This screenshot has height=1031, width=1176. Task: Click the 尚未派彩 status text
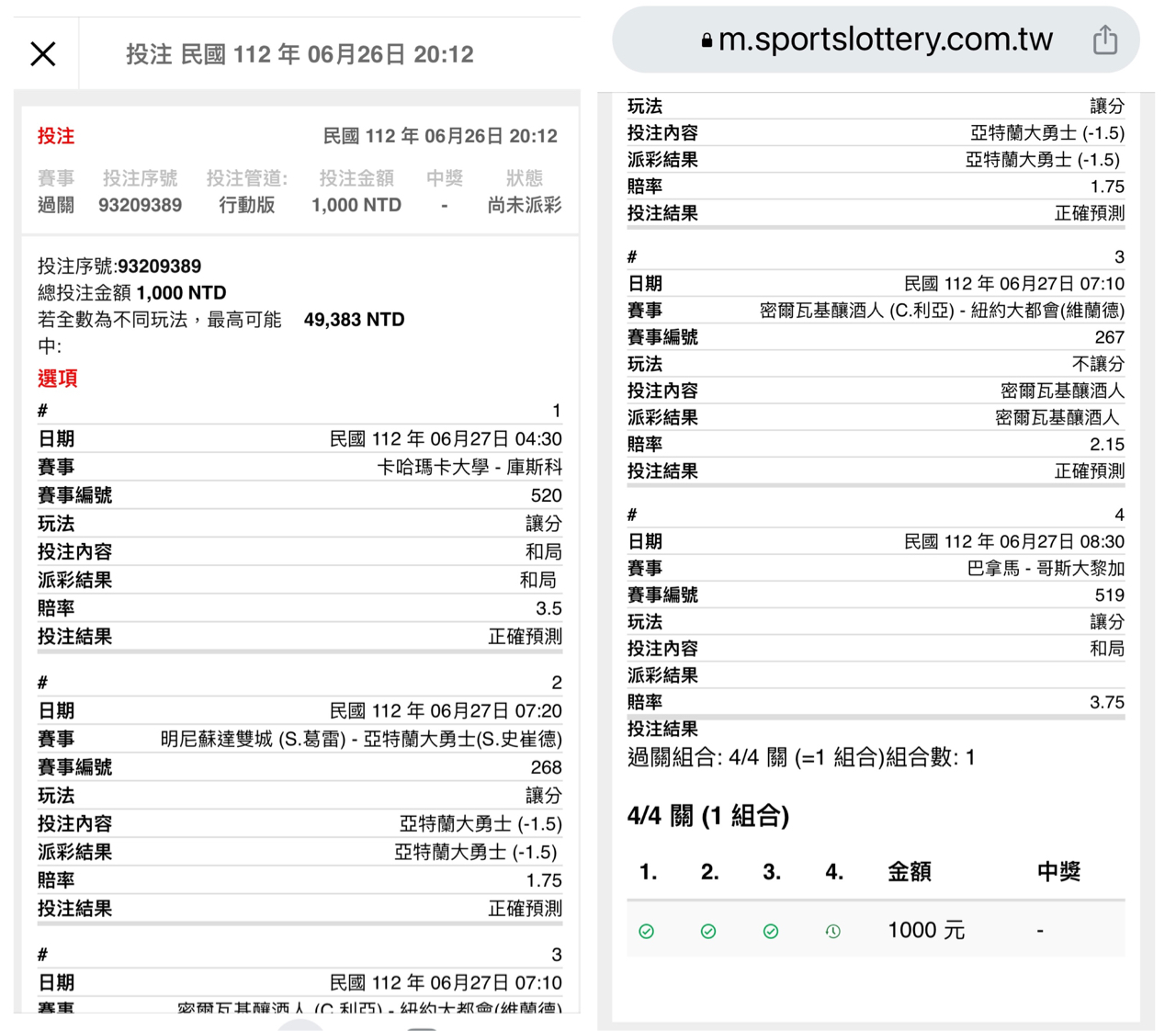pyautogui.click(x=524, y=205)
